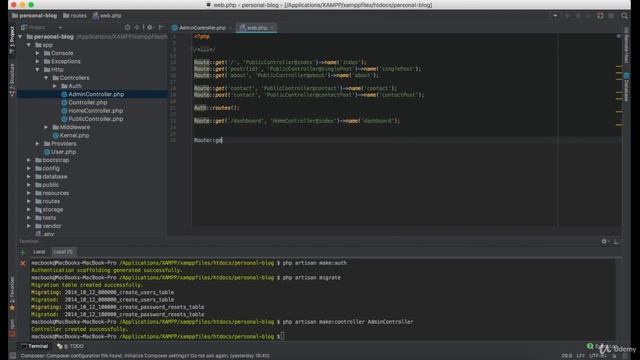The height and width of the screenshot is (360, 640).
Task: Open the Structure tool window side tab
Action: click(12, 80)
